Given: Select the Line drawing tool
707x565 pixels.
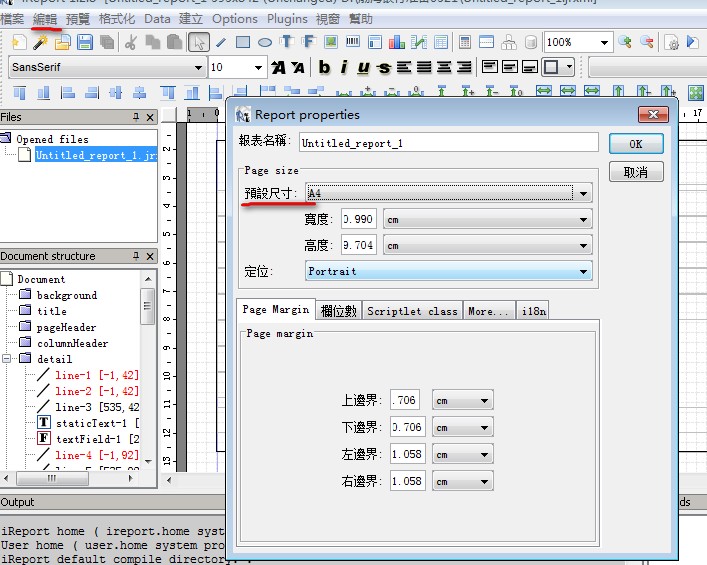Looking at the screenshot, I should click(221, 42).
